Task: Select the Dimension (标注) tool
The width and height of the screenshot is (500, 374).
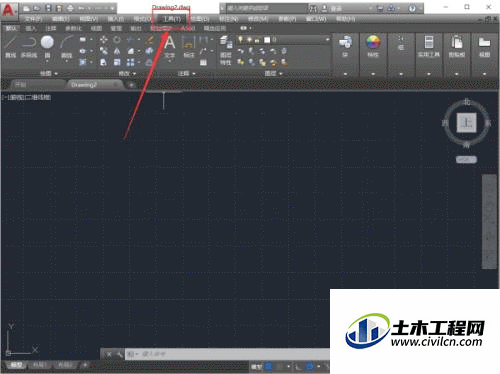Action: pyautogui.click(x=188, y=47)
